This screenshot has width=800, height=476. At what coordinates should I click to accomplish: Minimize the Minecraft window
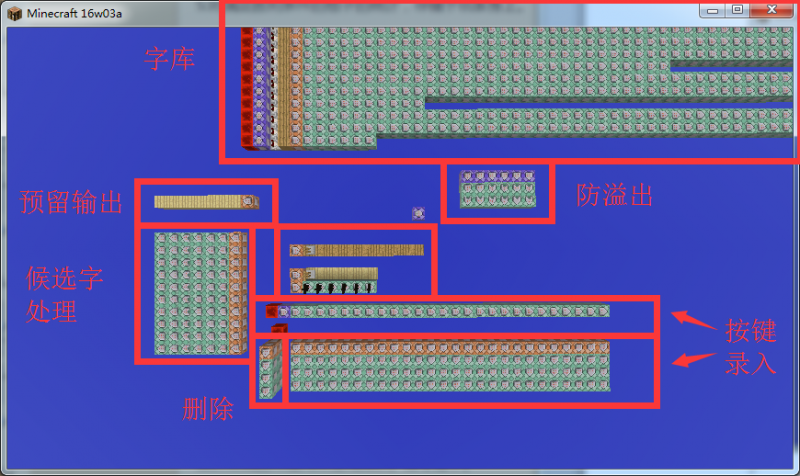712,10
